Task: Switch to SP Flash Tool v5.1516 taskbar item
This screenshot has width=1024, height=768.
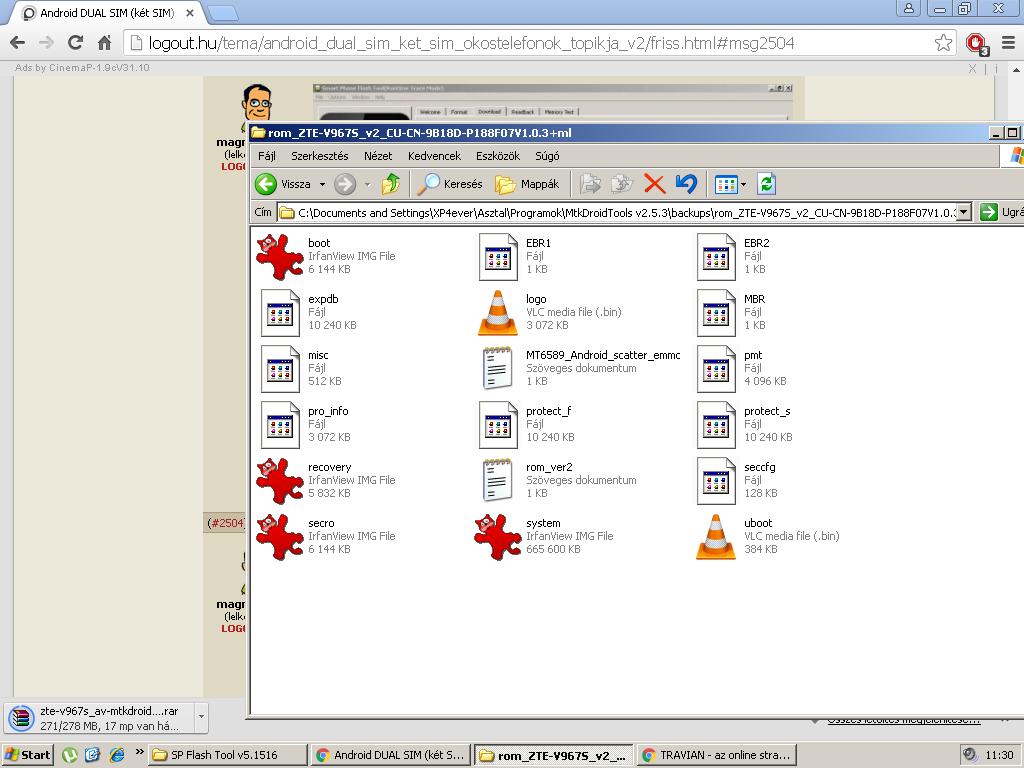Action: 227,755
